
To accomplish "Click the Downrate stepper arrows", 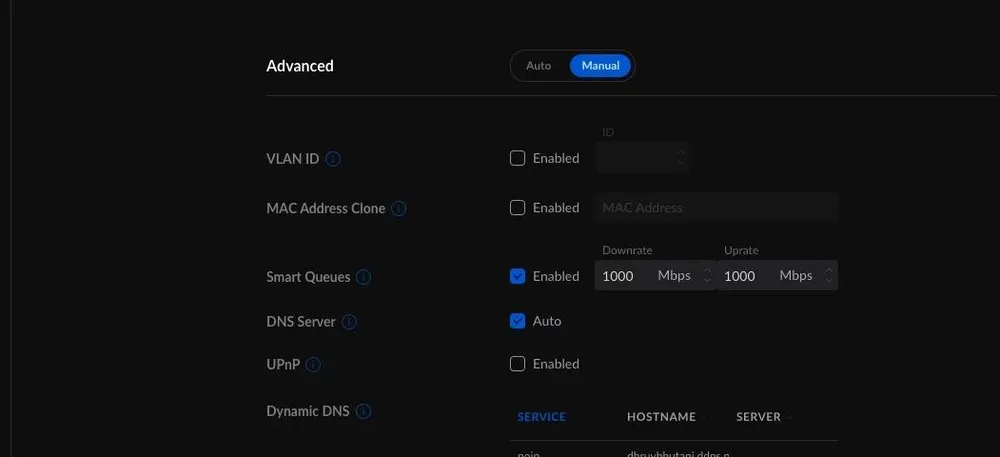I will pyautogui.click(x=708, y=276).
